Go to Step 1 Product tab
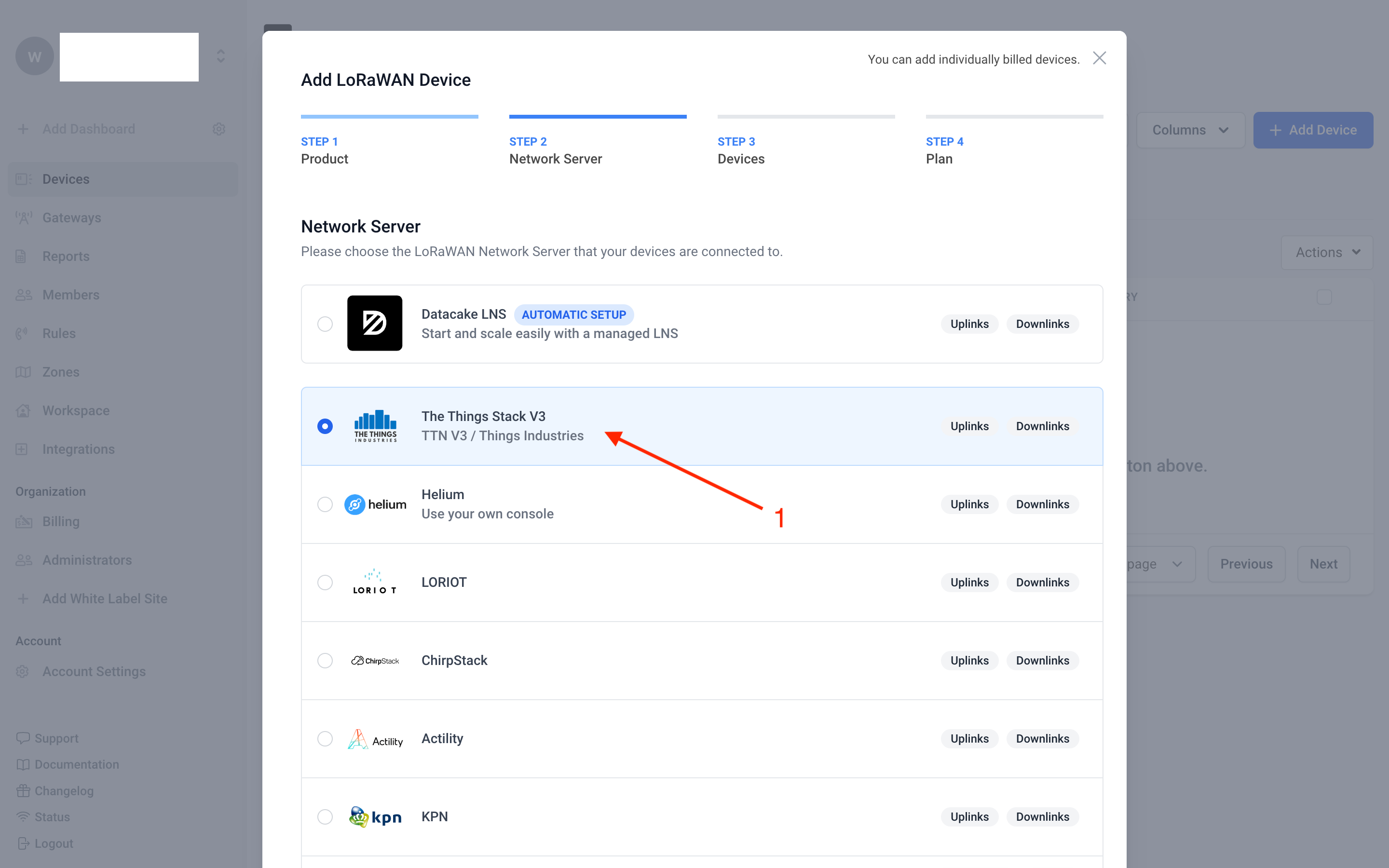Viewport: 1389px width, 868px height. click(x=389, y=141)
